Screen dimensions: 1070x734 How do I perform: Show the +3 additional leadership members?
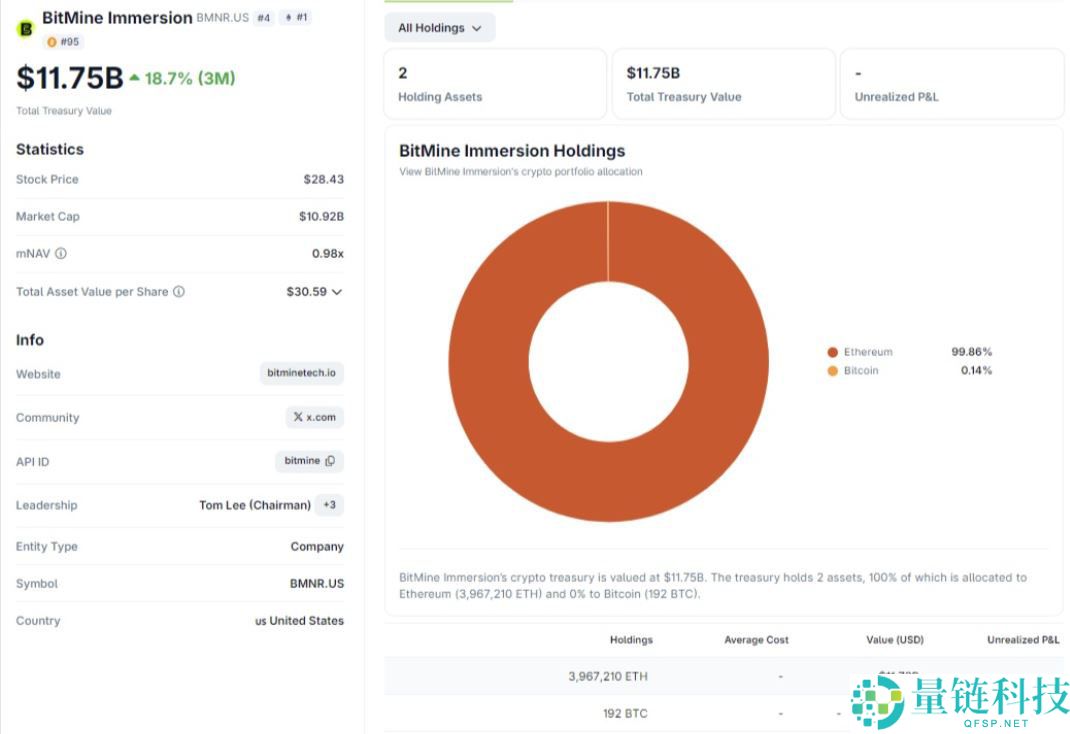(x=330, y=505)
